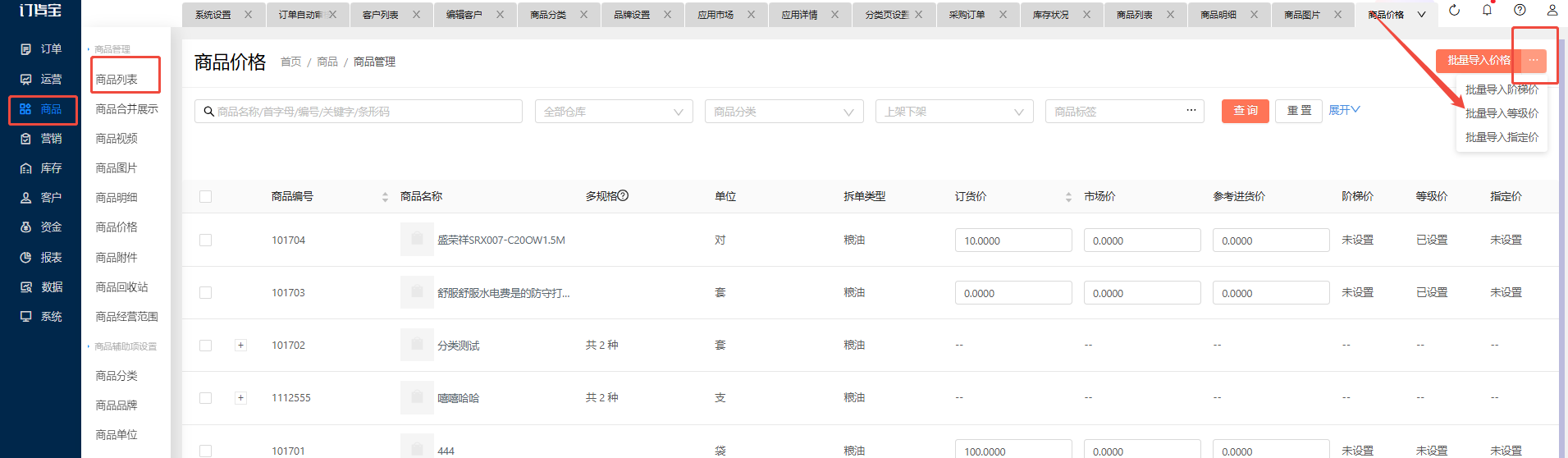Viewport: 1568px width, 458px height.
Task: Click the 多规格 help question icon
Action: coord(623,195)
